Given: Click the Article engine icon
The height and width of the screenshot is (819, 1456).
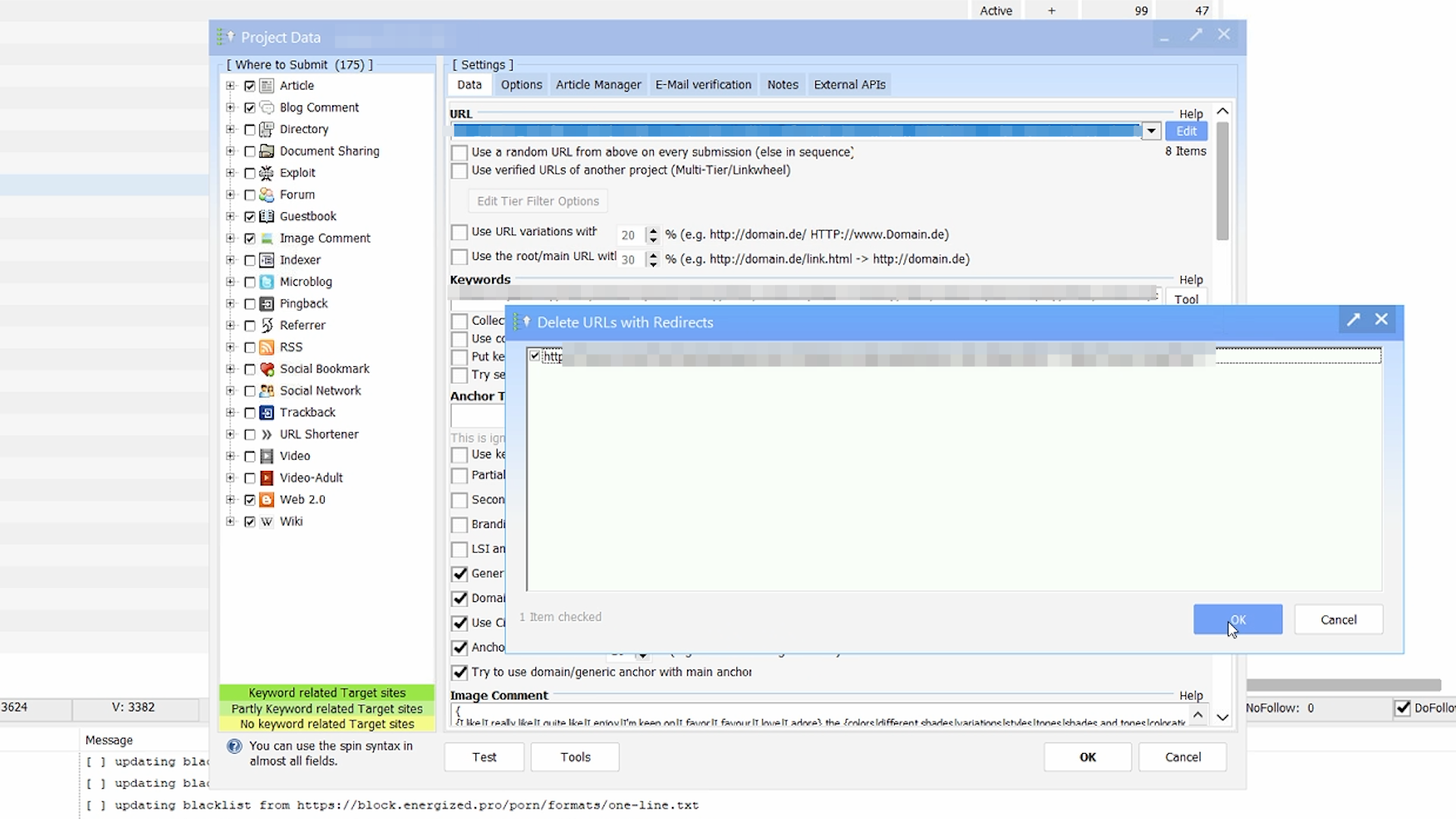Looking at the screenshot, I should (267, 86).
